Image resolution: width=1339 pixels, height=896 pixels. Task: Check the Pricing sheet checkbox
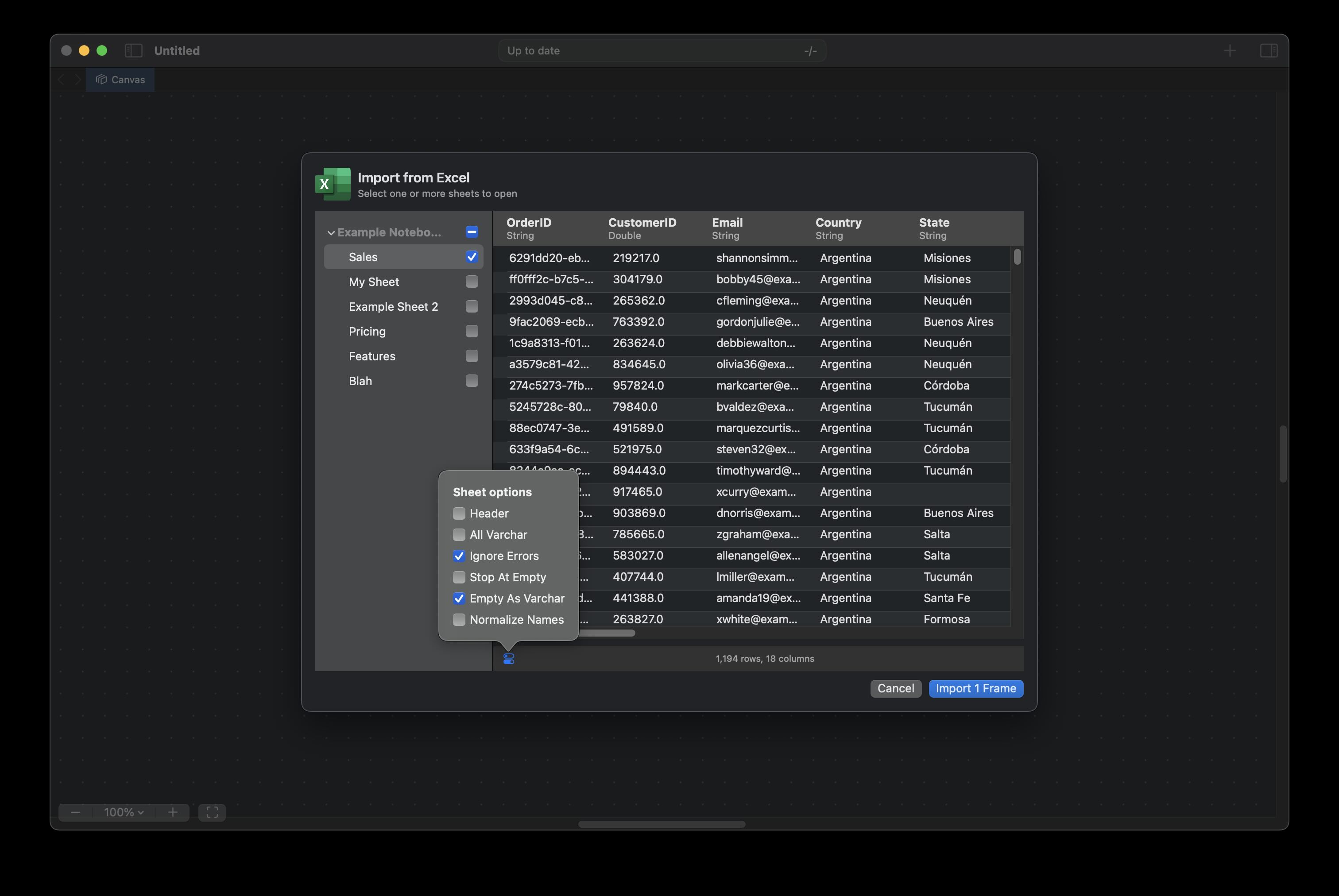tap(472, 331)
